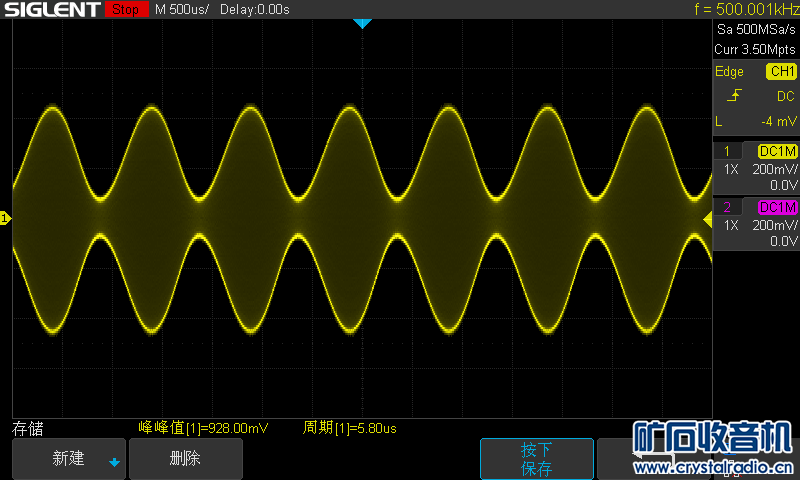
Task: Click the 周期[1]=5.80us measurement
Action: [x=349, y=428]
